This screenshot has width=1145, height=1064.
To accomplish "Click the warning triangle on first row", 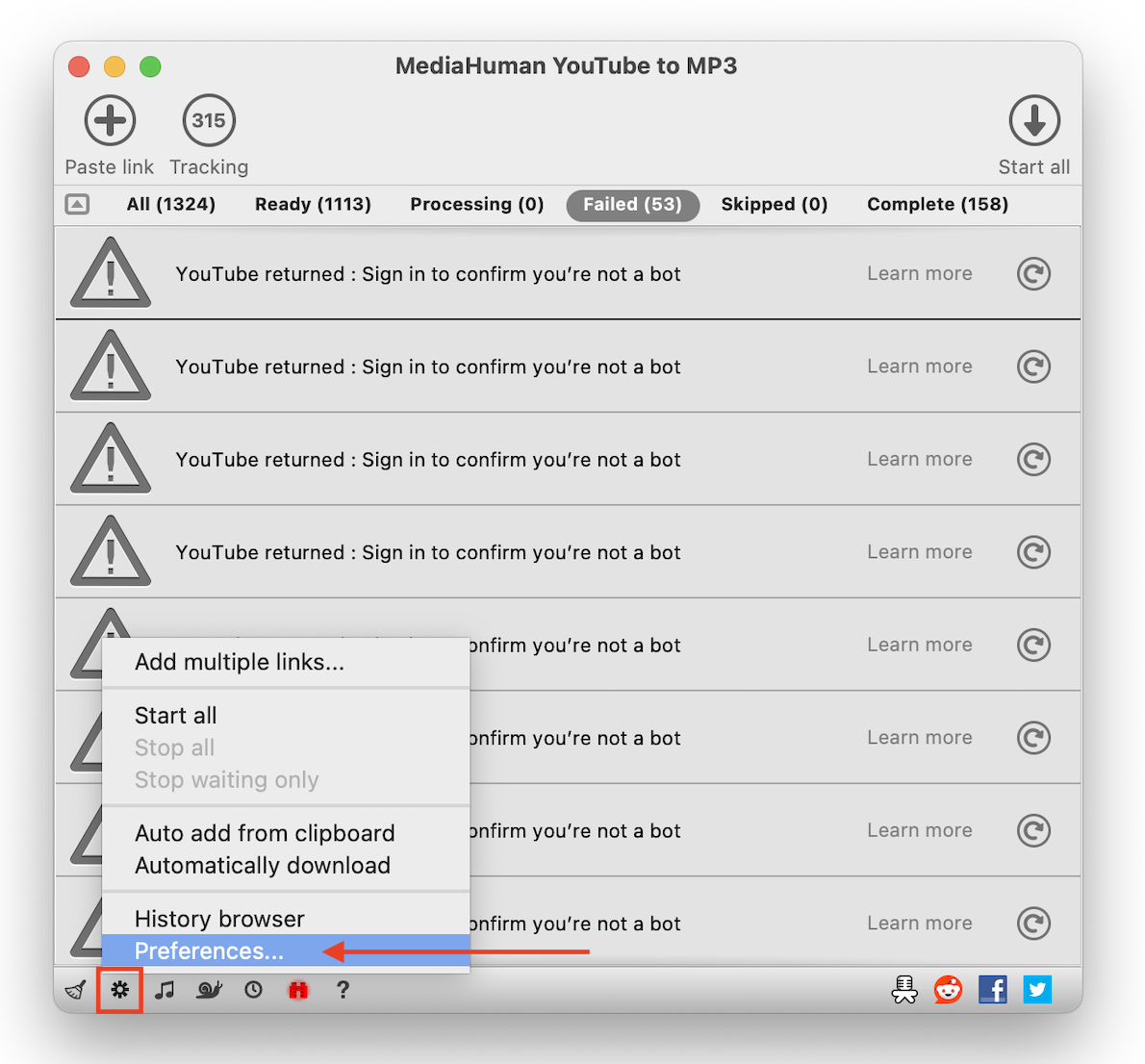I will coord(111,273).
